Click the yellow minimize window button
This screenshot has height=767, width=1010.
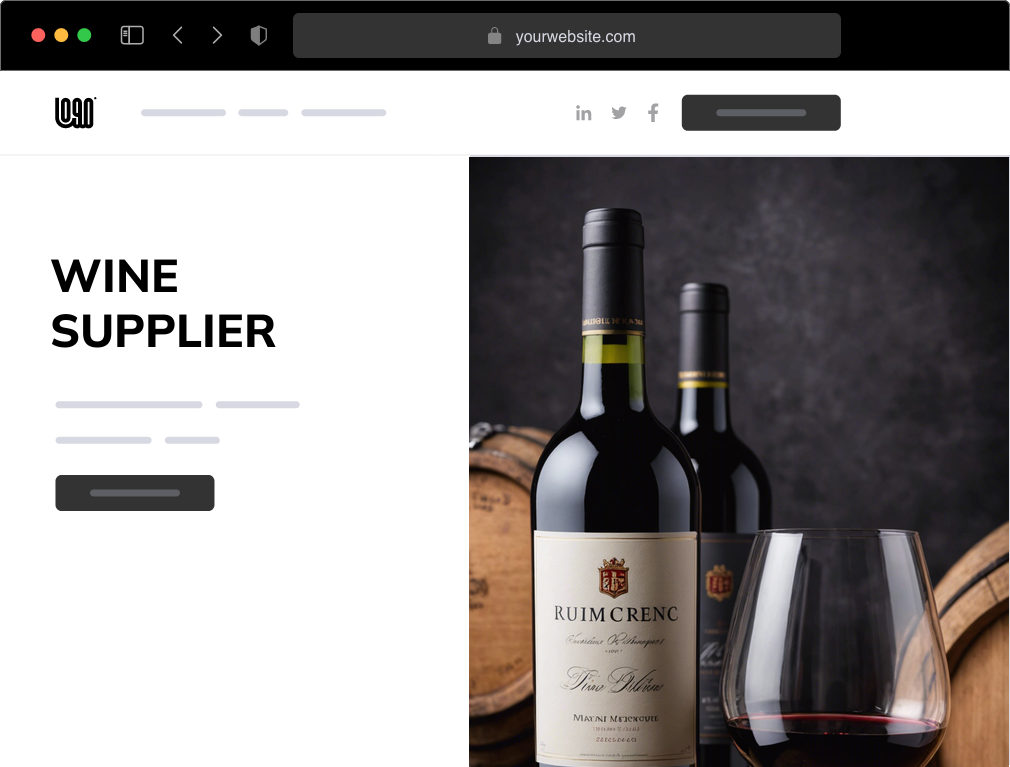click(x=61, y=35)
